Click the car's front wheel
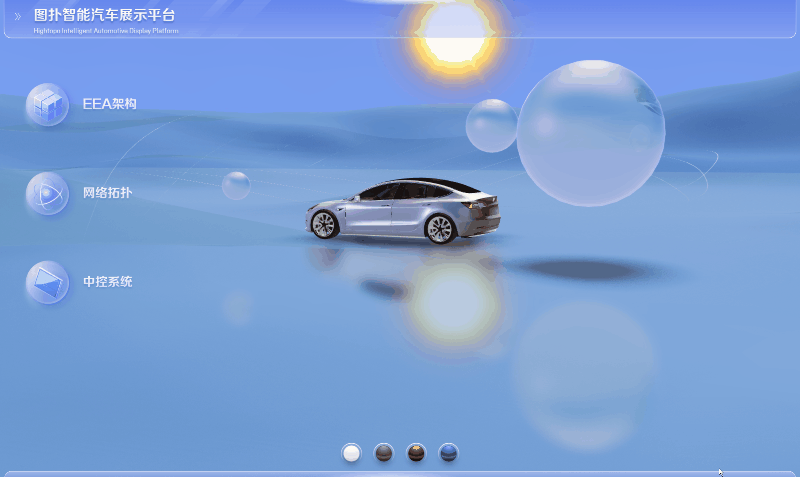 pos(324,225)
